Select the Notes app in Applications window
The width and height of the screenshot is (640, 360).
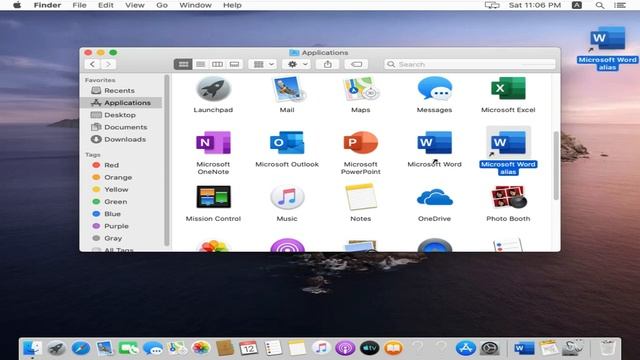click(361, 197)
